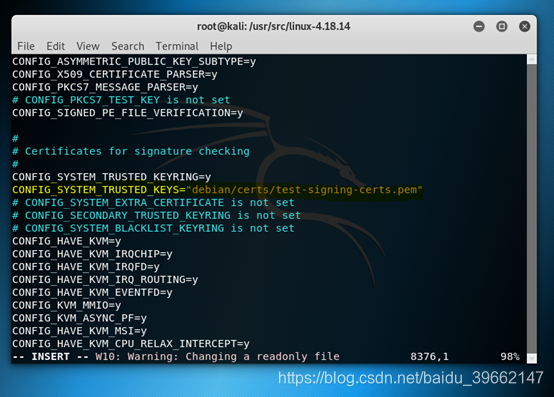Minimize the terminal window

pyautogui.click(x=479, y=26)
